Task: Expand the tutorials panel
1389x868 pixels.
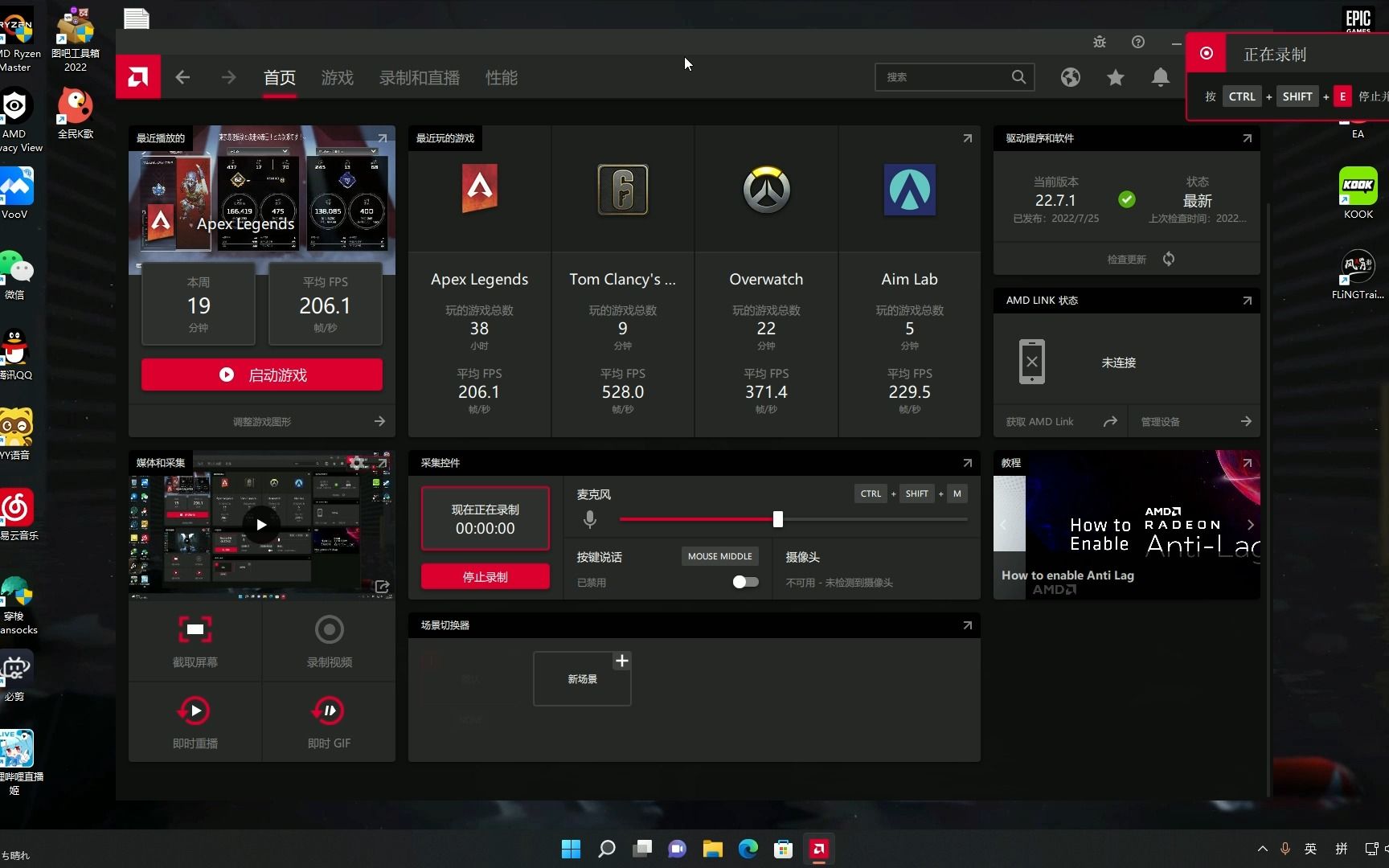Action: tap(1247, 463)
